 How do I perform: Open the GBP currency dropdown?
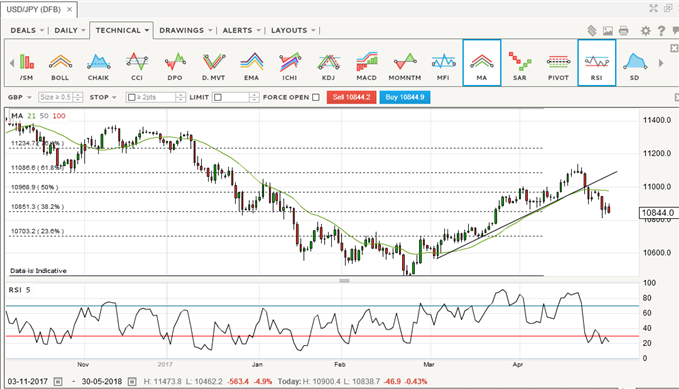(19, 97)
